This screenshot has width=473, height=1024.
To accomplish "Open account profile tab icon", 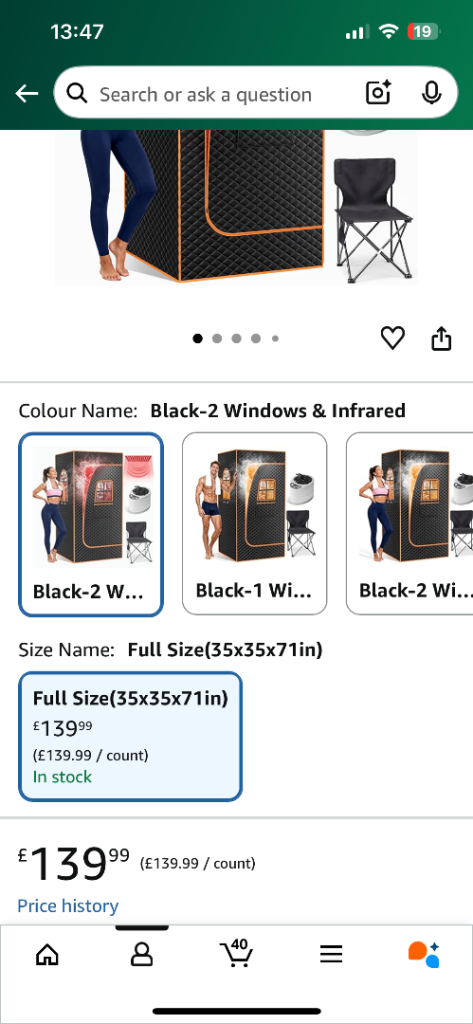I will pyautogui.click(x=142, y=955).
